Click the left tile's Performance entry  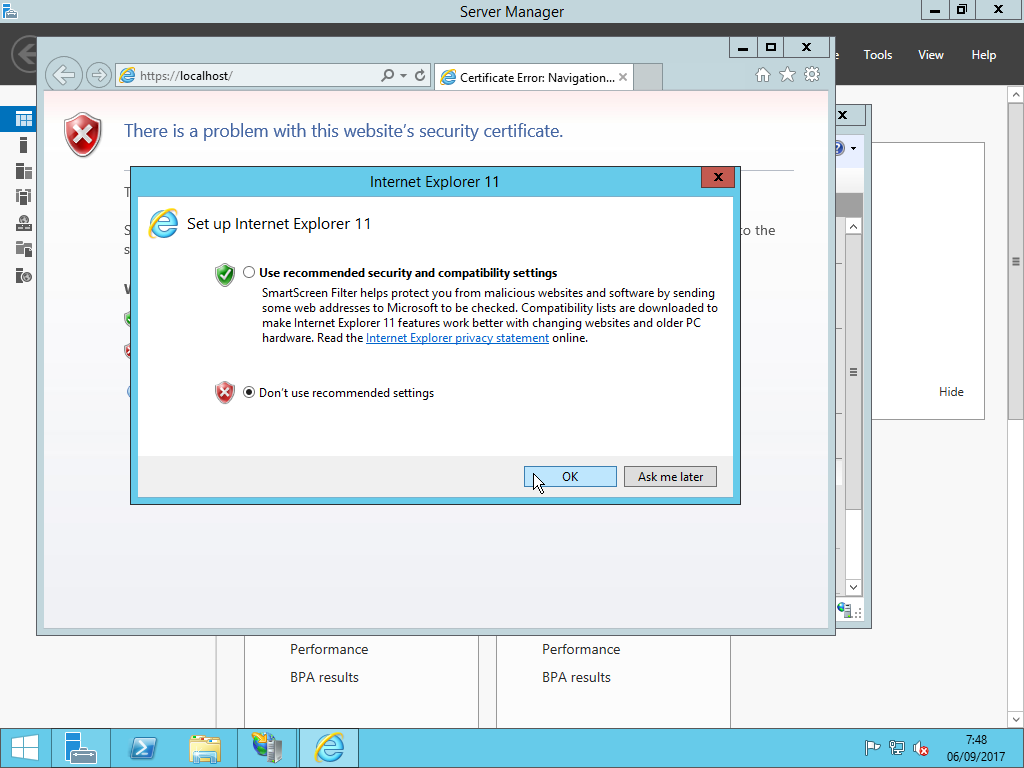point(329,649)
